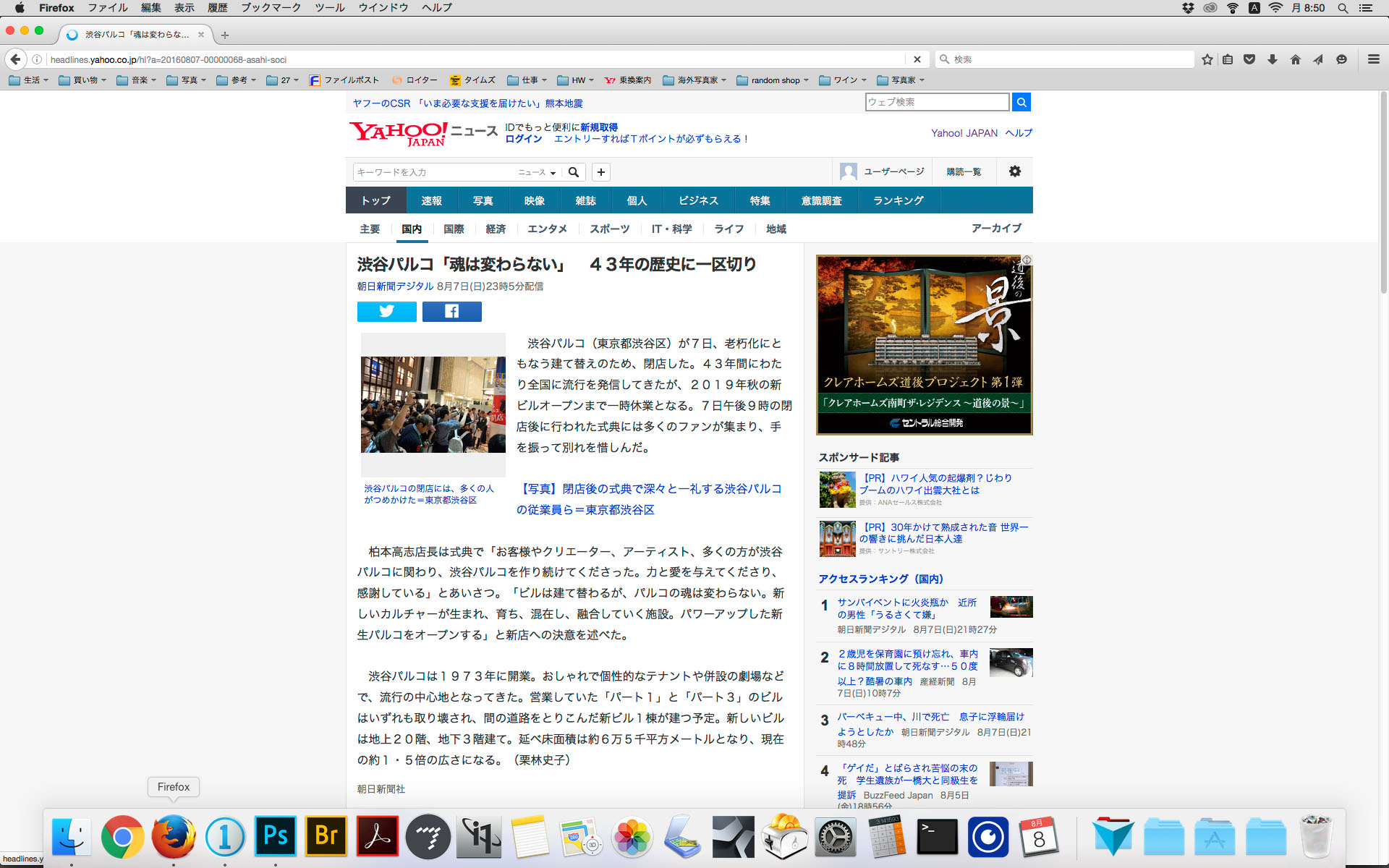Open the アーカイブ link

[x=995, y=228]
